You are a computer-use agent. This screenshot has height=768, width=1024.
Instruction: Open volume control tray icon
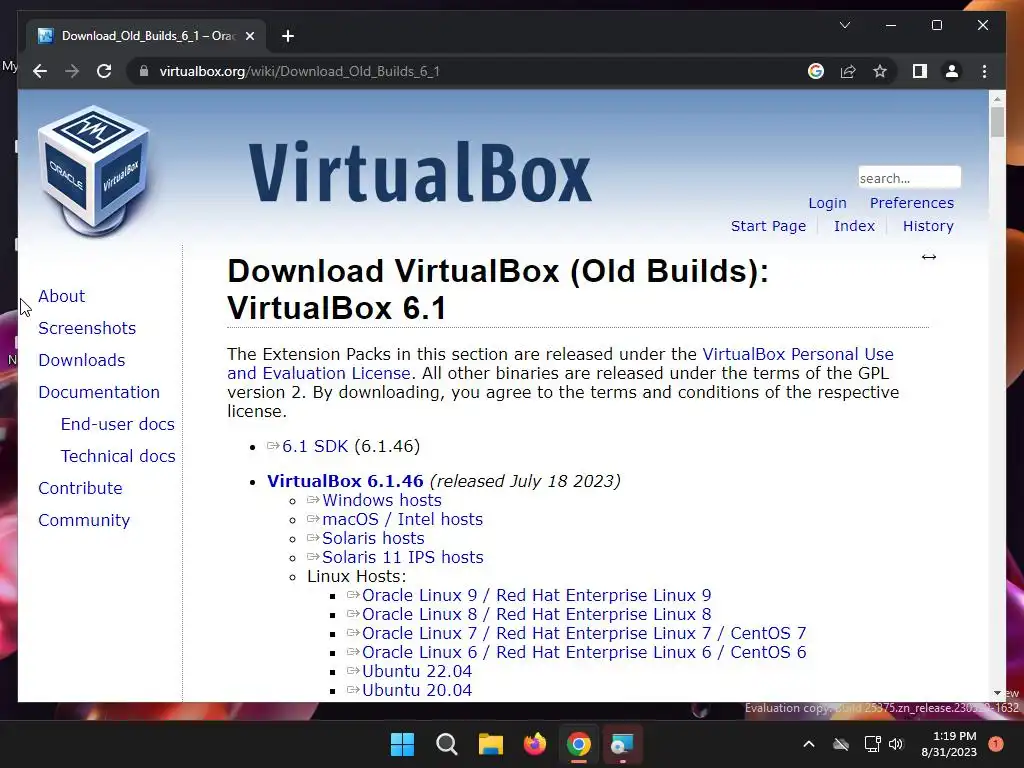point(896,744)
